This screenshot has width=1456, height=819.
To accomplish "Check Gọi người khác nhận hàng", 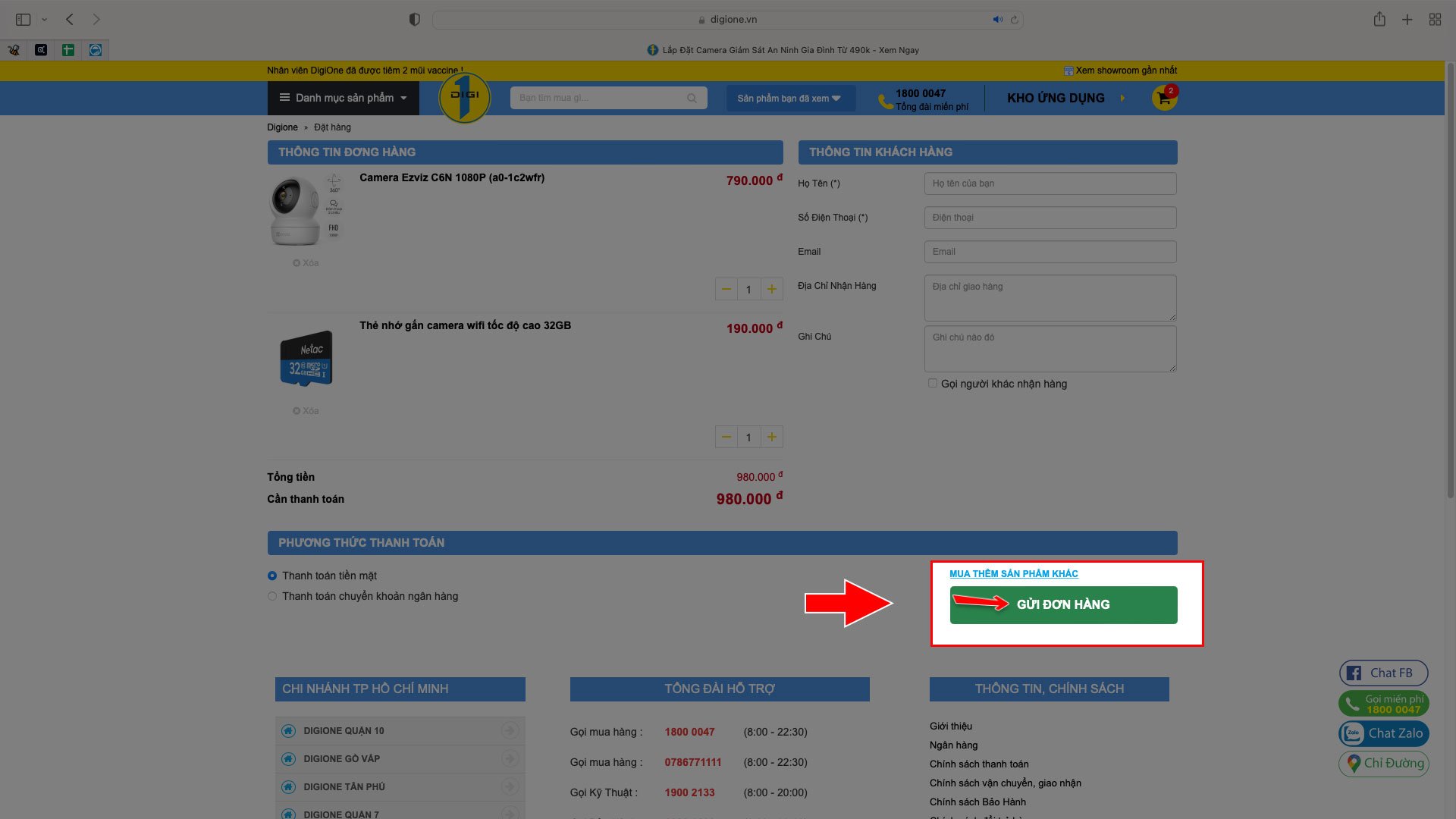I will [933, 384].
